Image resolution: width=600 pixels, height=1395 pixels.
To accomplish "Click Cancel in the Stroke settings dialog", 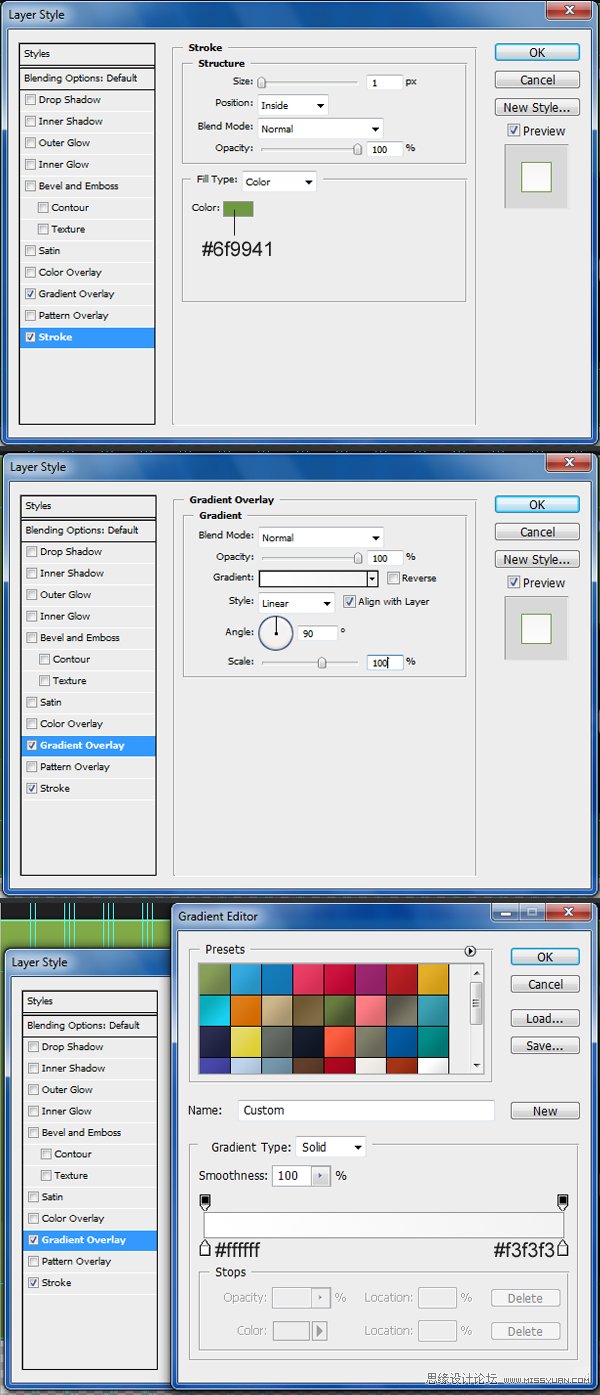I will tap(537, 80).
